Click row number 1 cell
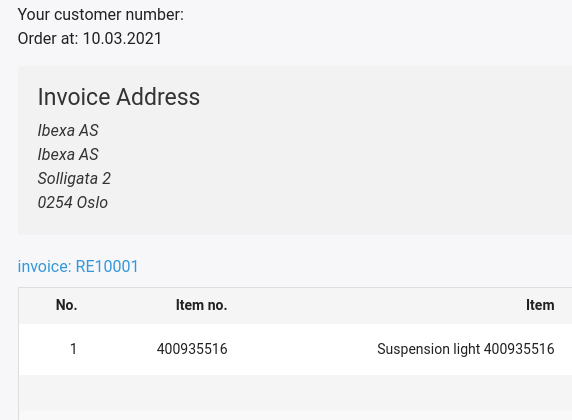 click(x=73, y=349)
